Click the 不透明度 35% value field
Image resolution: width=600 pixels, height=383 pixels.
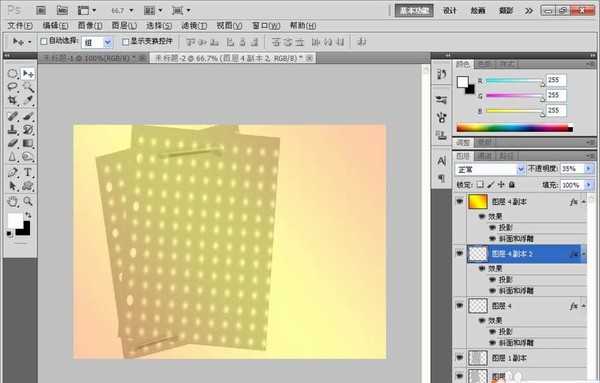(572, 168)
